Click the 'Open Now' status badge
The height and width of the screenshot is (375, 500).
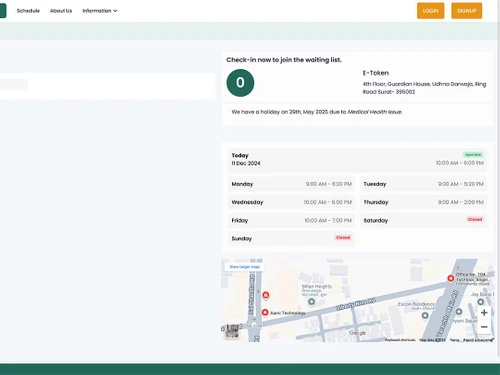pos(473,155)
